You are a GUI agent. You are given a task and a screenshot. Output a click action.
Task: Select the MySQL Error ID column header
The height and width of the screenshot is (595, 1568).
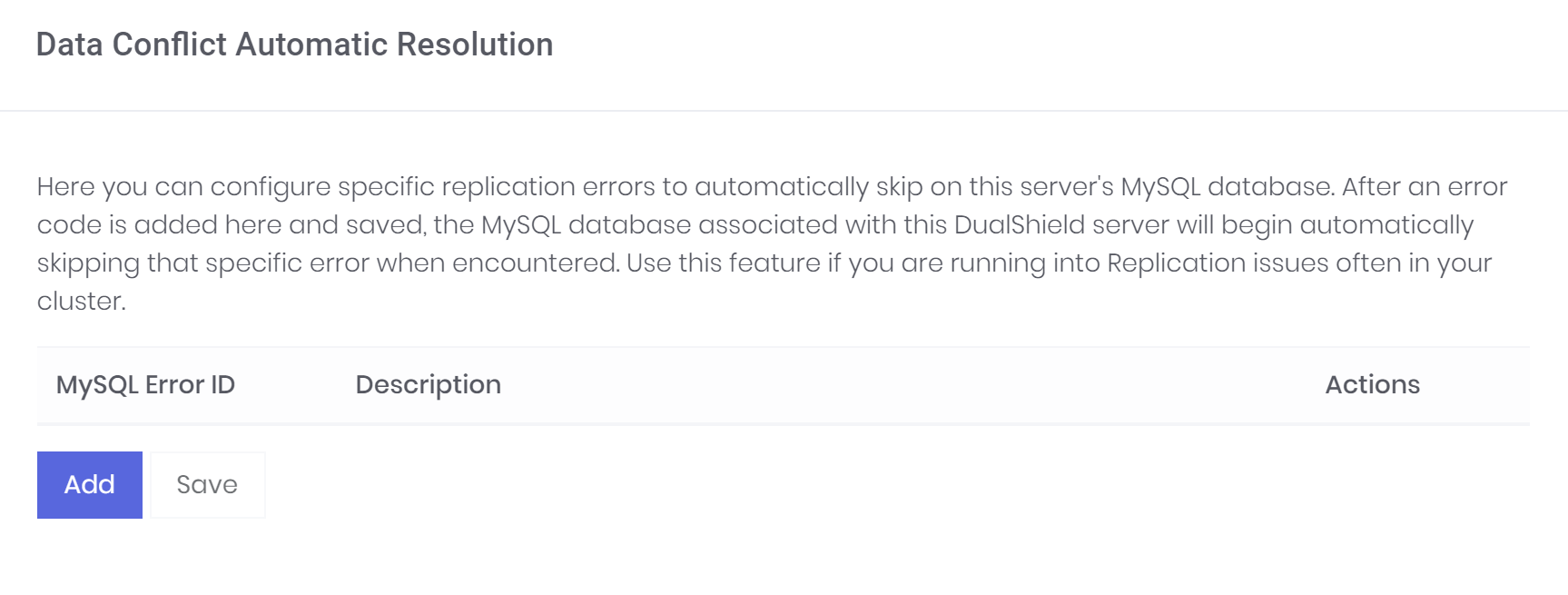[145, 385]
